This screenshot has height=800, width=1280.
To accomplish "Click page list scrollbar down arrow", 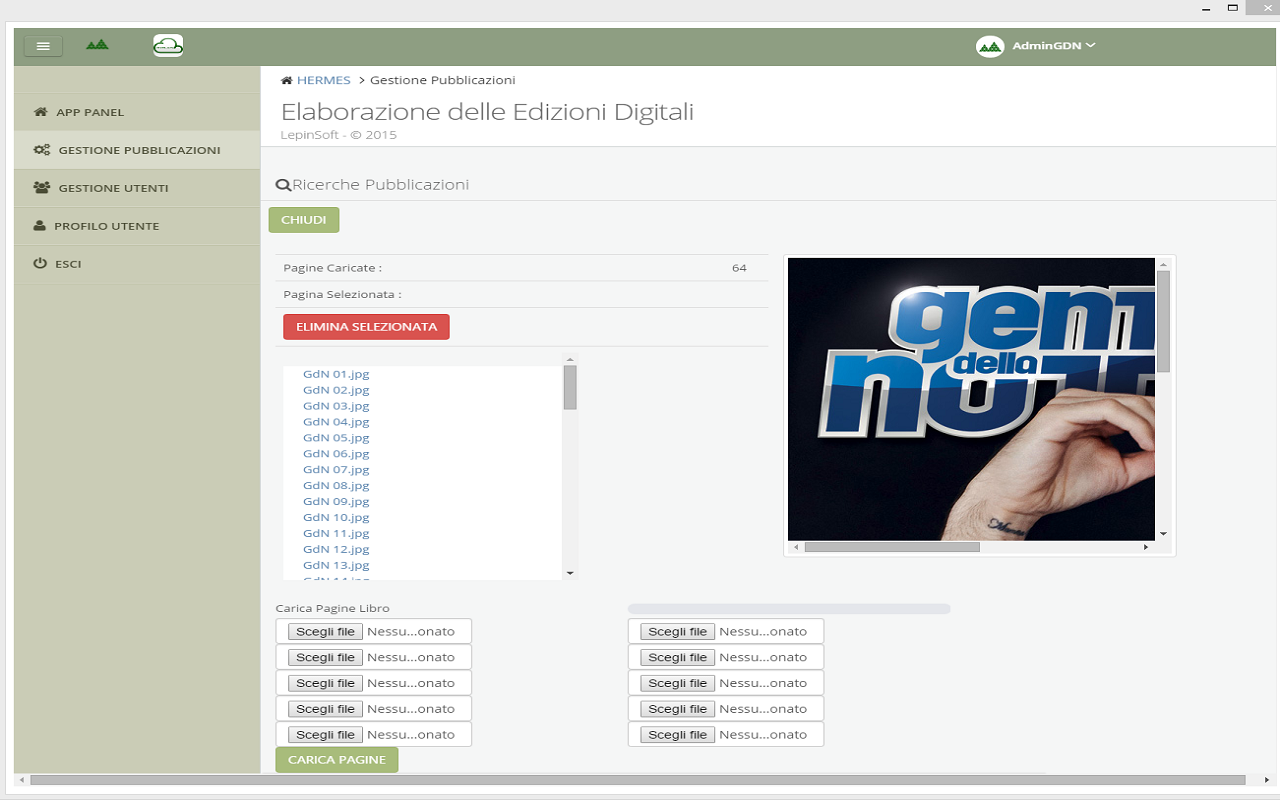I will 570,573.
